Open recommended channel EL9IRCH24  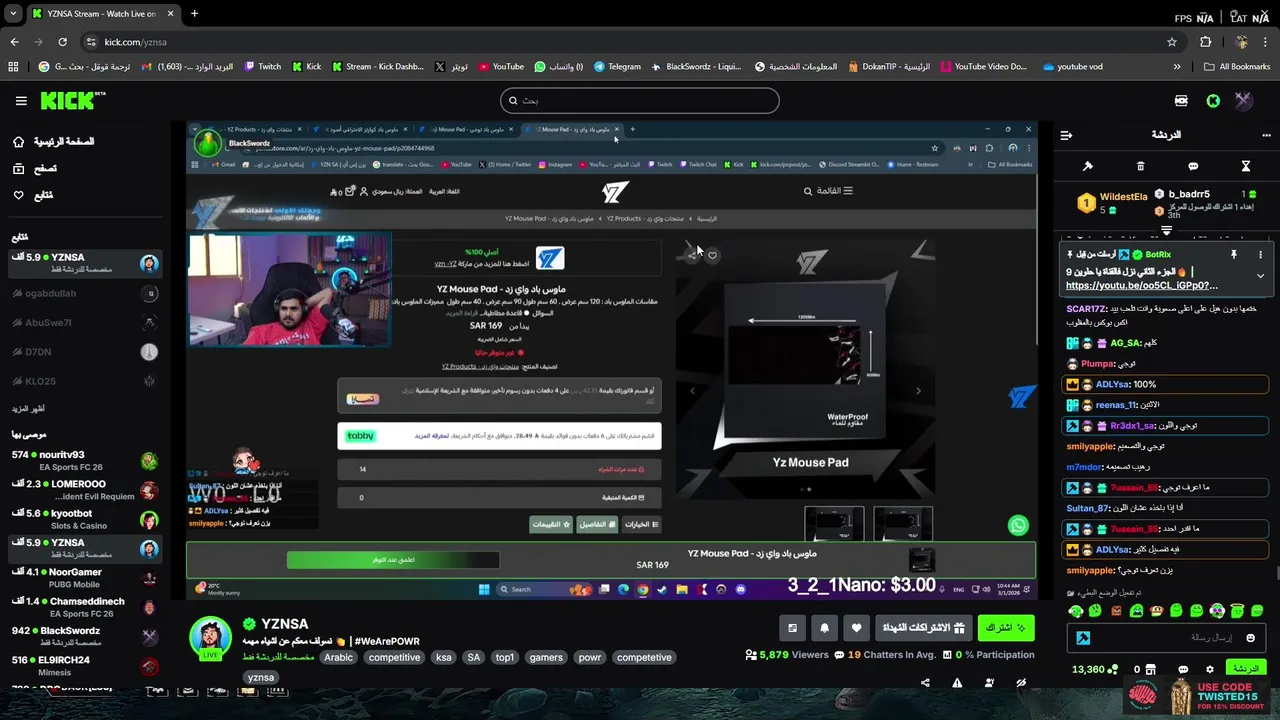pyautogui.click(x=84, y=666)
